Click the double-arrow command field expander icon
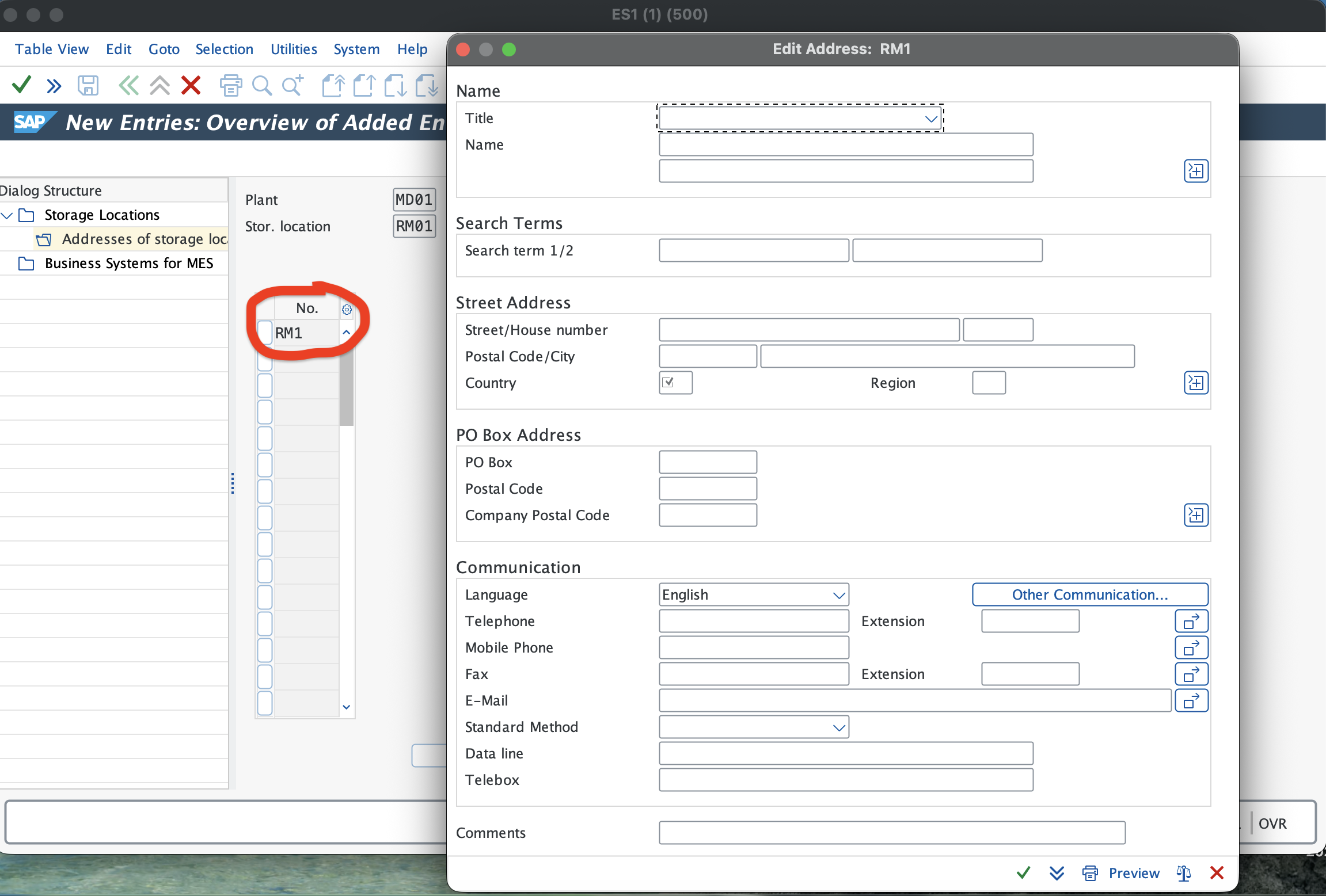 (54, 86)
